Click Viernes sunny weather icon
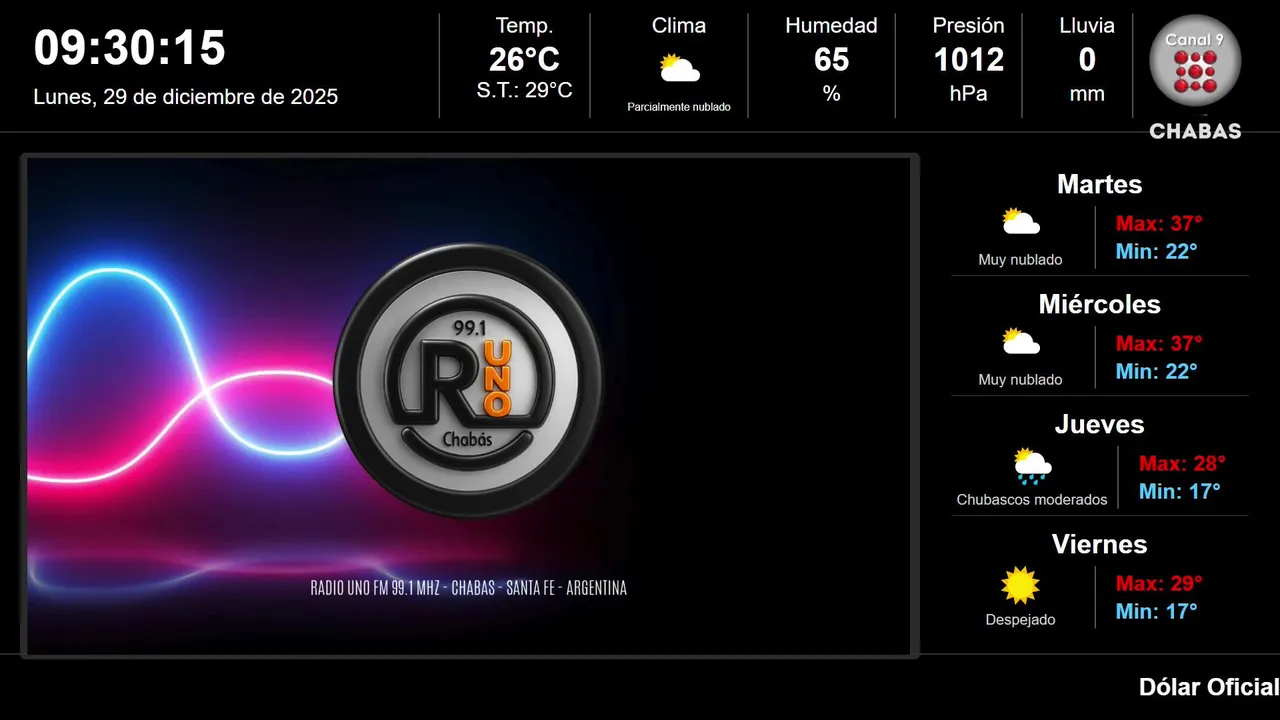1280x720 pixels. pos(1021,585)
